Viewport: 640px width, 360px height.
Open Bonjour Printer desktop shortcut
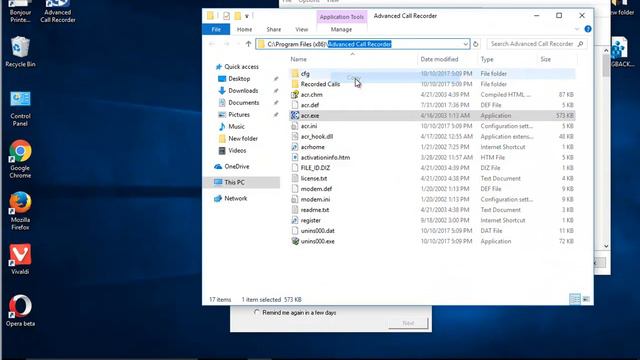[20, 11]
